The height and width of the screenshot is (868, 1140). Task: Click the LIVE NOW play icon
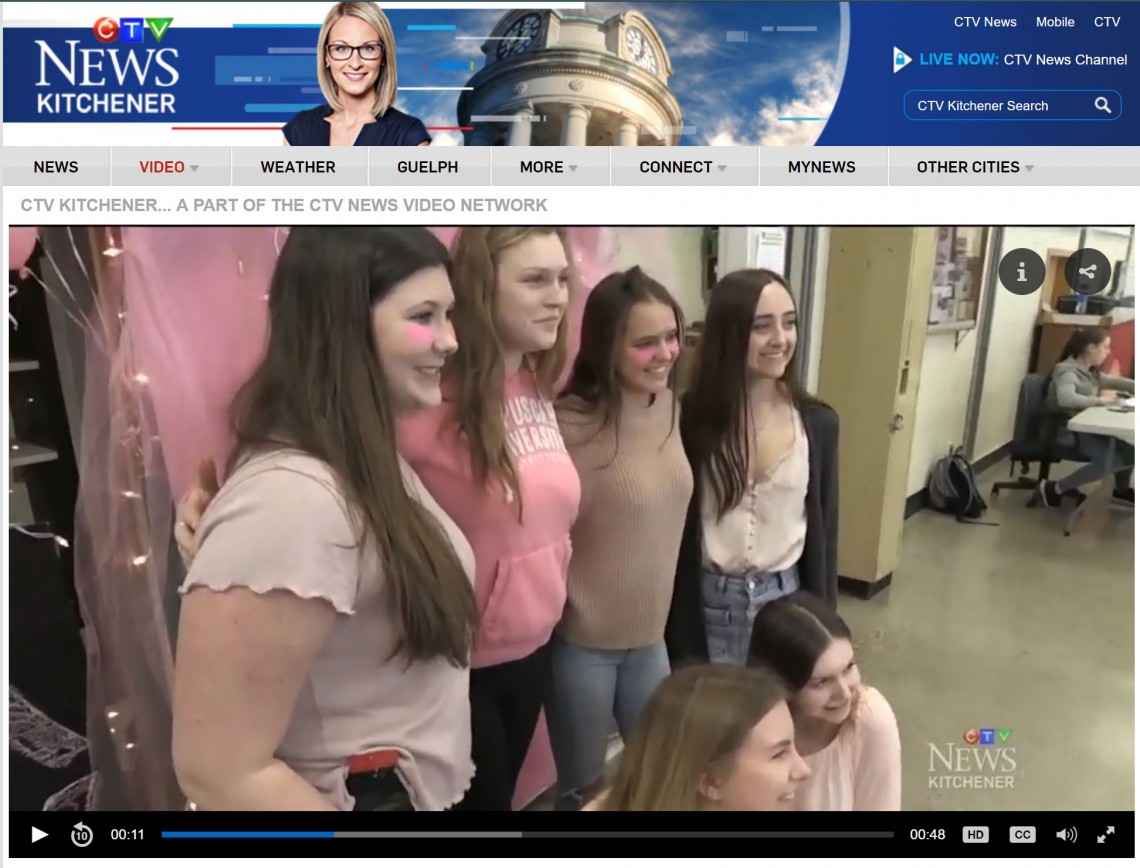(902, 60)
